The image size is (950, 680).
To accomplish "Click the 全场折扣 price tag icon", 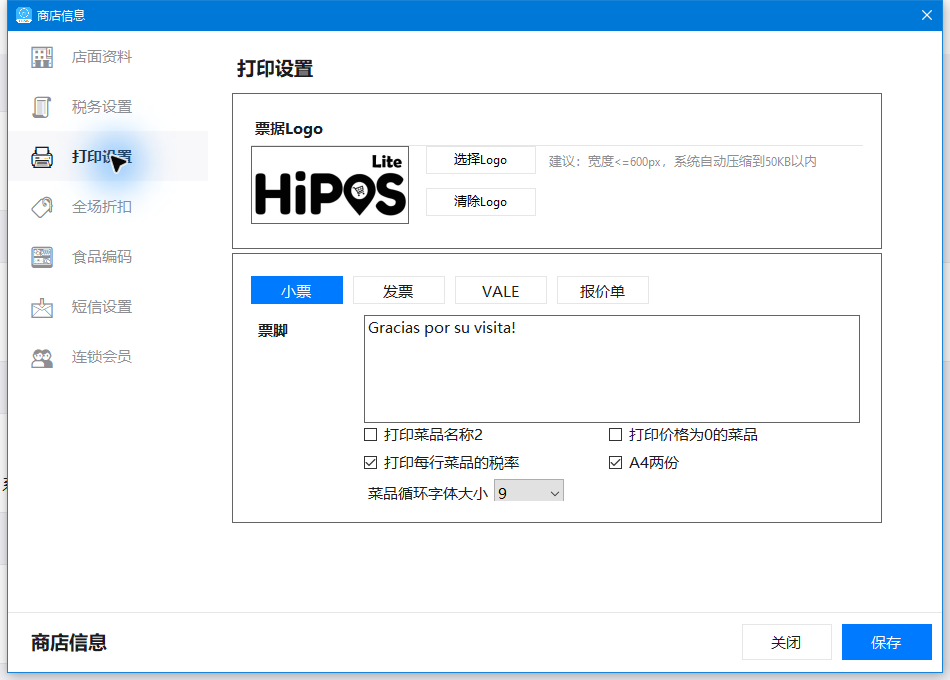I will 42,207.
